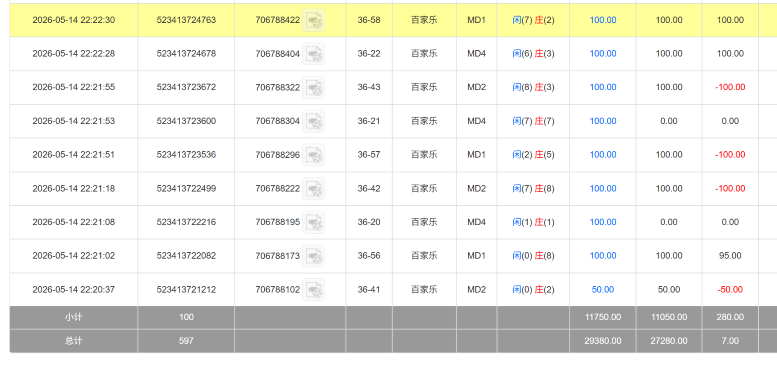
Task: Click timestamp 2026-05-14 22:20:37
Action: pos(74,289)
